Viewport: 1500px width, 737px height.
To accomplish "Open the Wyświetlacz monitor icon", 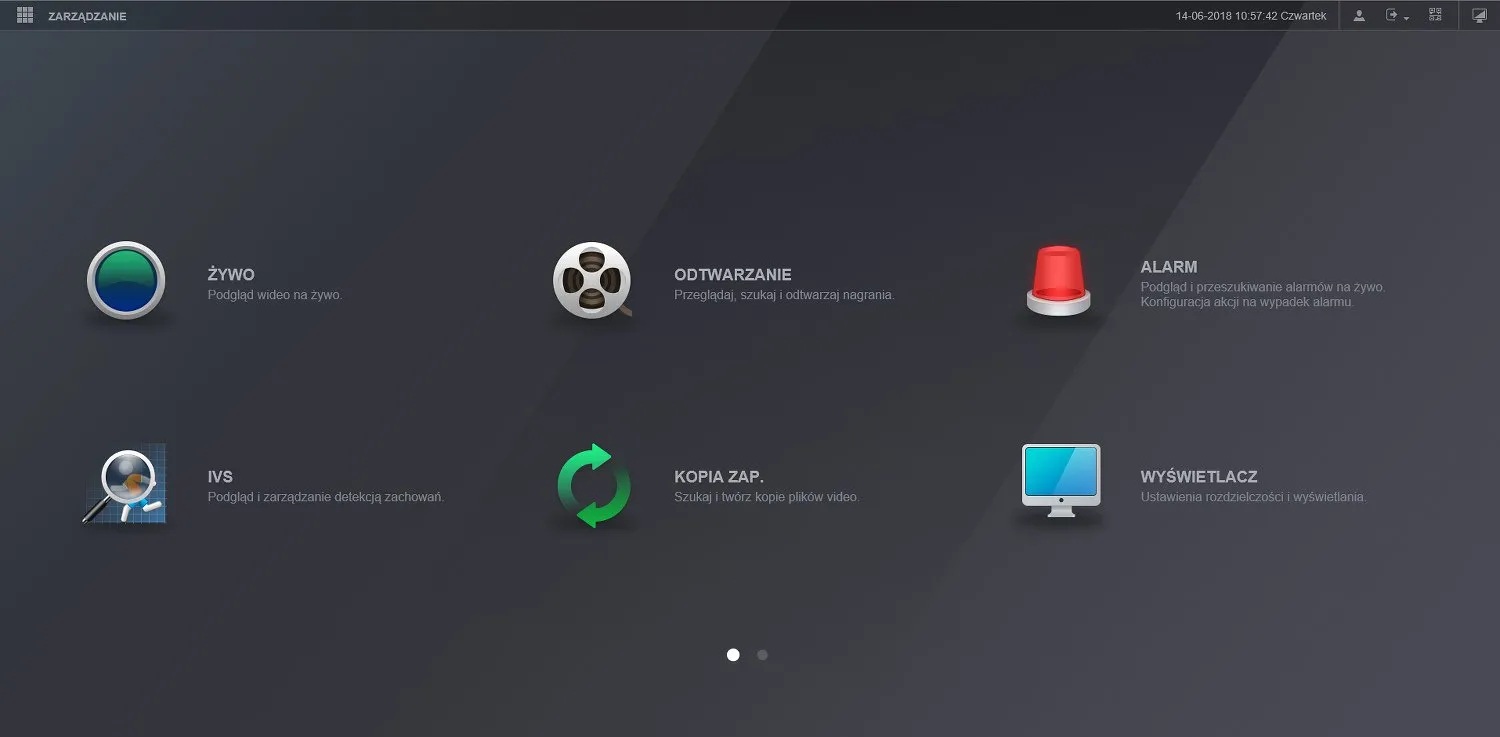I will coord(1060,482).
